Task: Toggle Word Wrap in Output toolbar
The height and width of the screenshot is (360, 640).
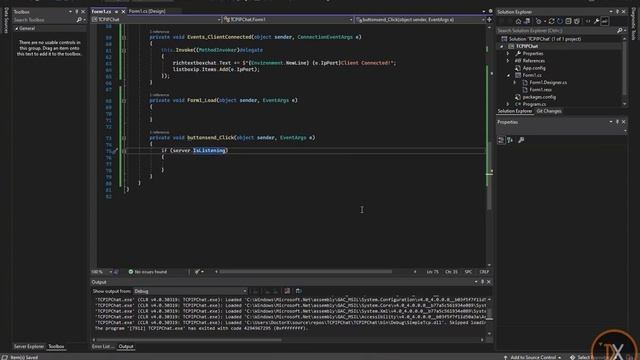Action: click(x=299, y=291)
